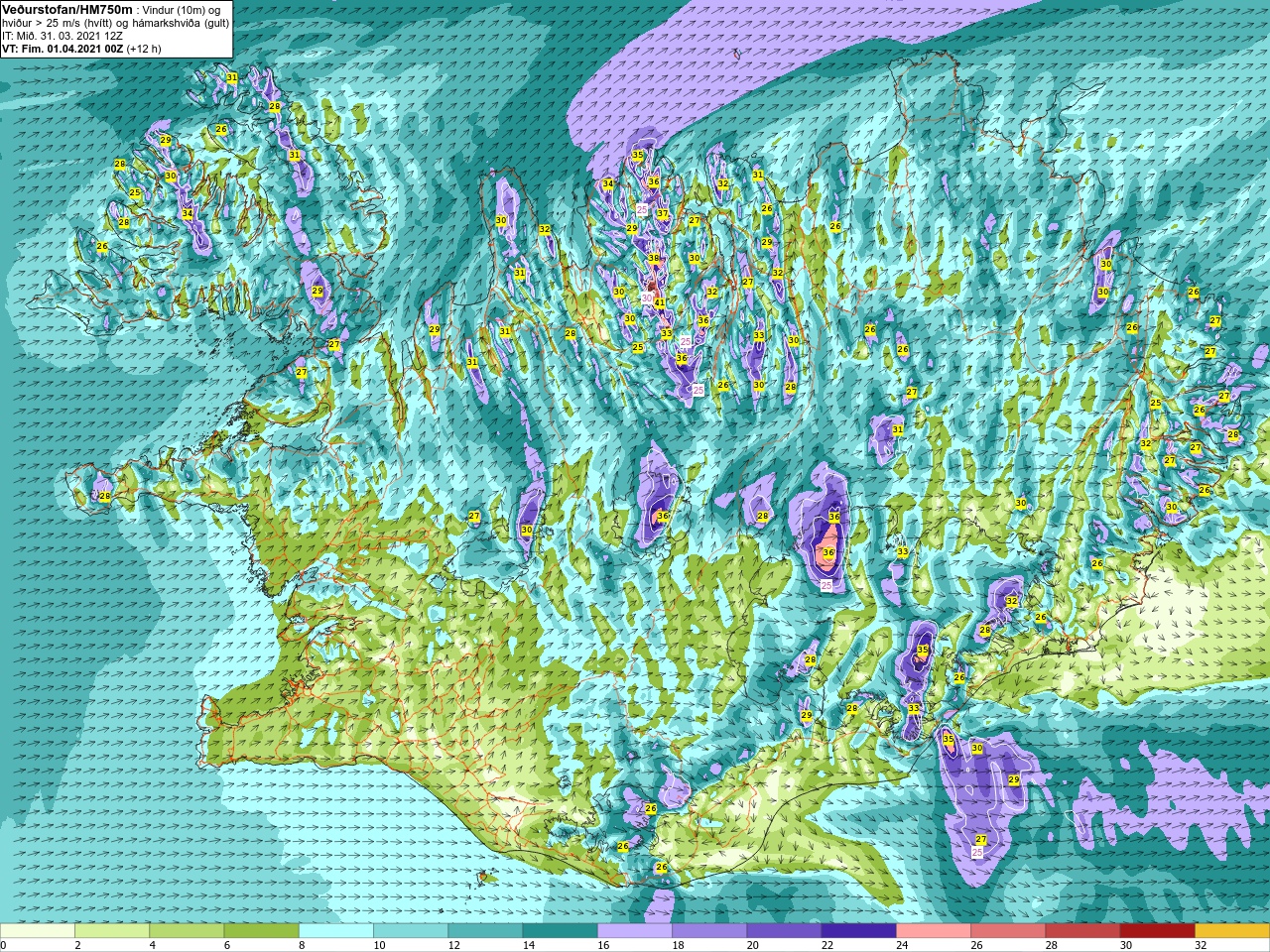Click the medium purple 18–20 scale swatch
This screenshot has height=952, width=1270.
pyautogui.click(x=709, y=930)
